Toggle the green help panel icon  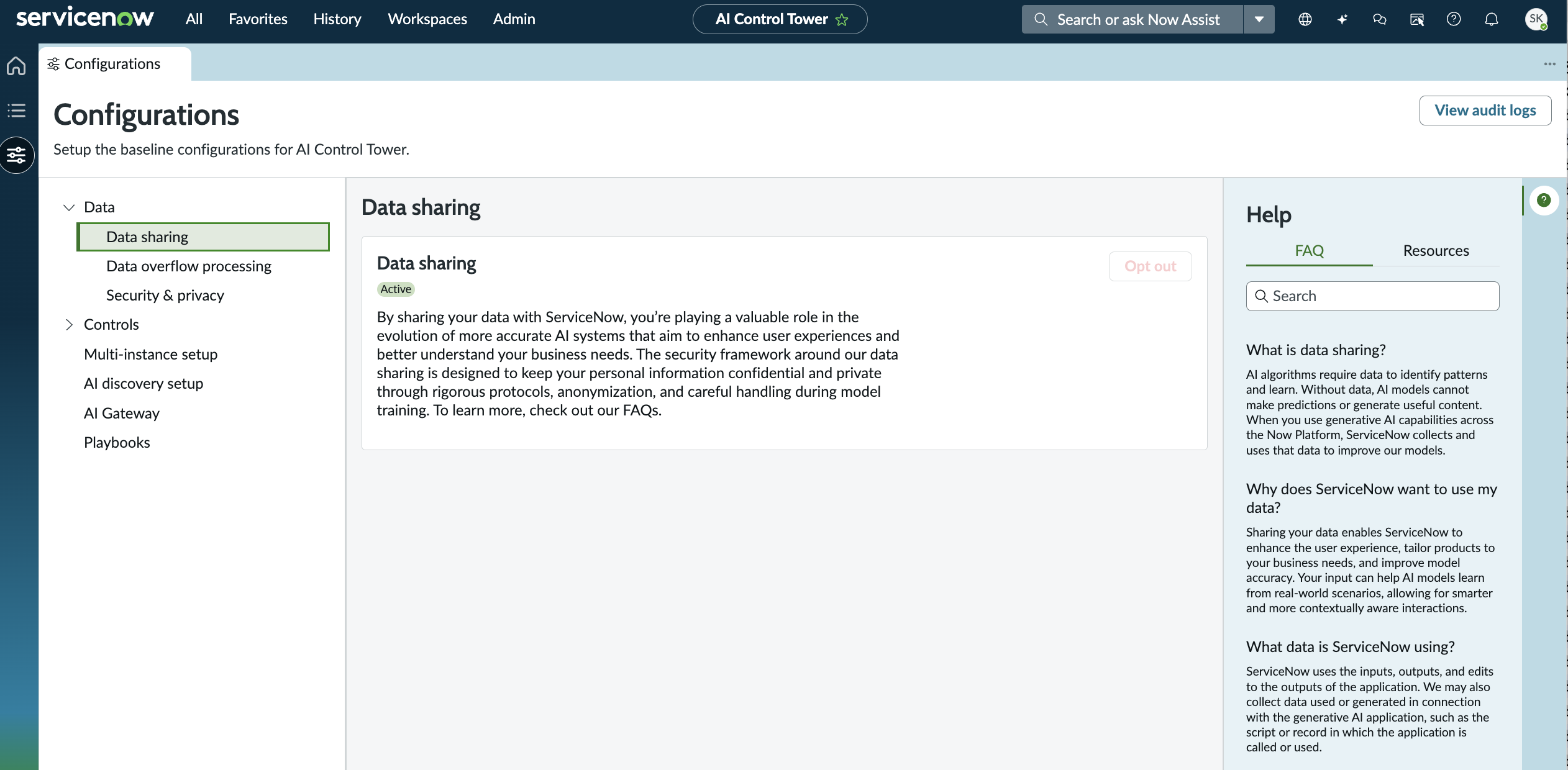pyautogui.click(x=1544, y=200)
